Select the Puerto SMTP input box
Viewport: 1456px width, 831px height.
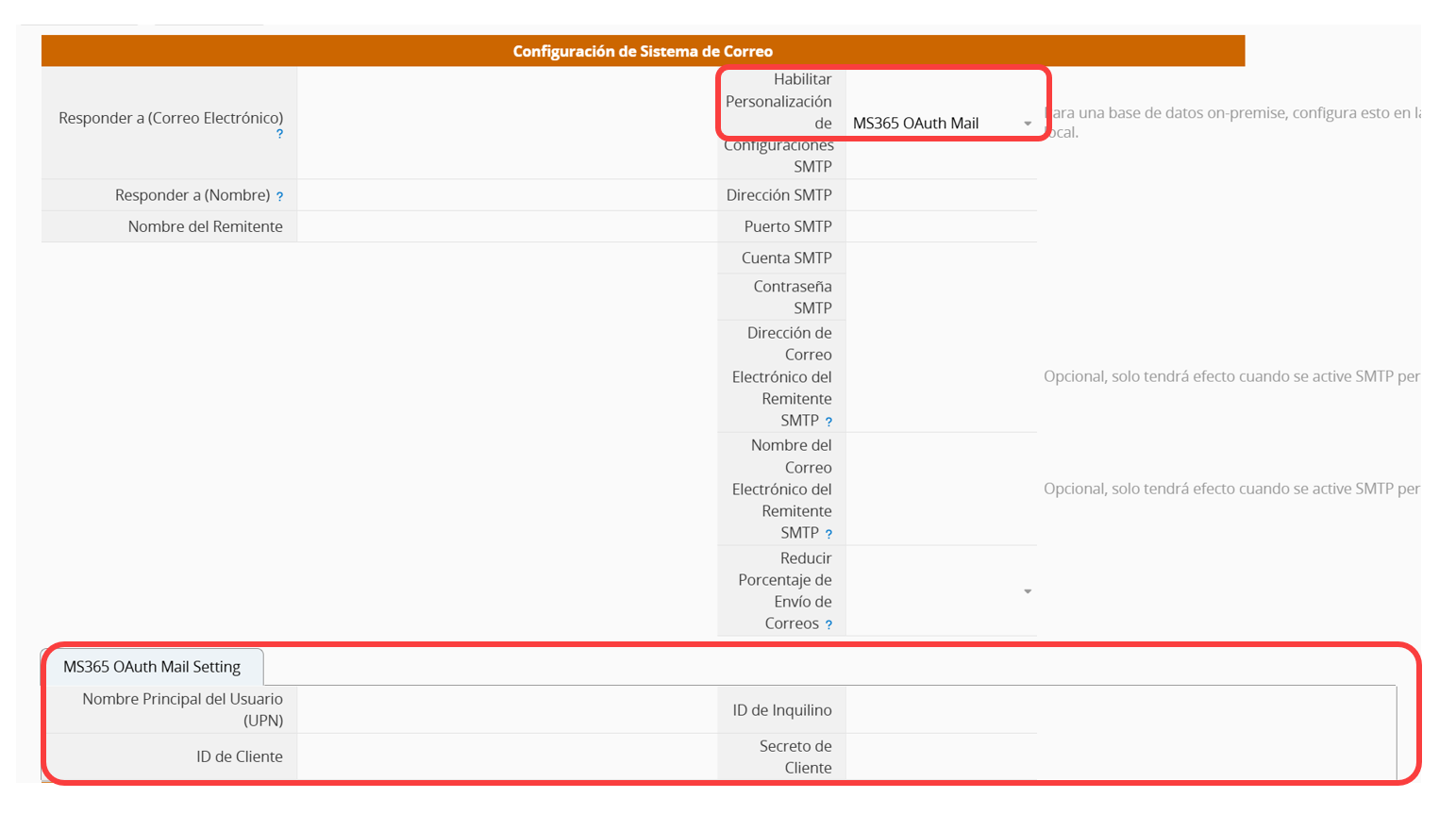tap(941, 226)
